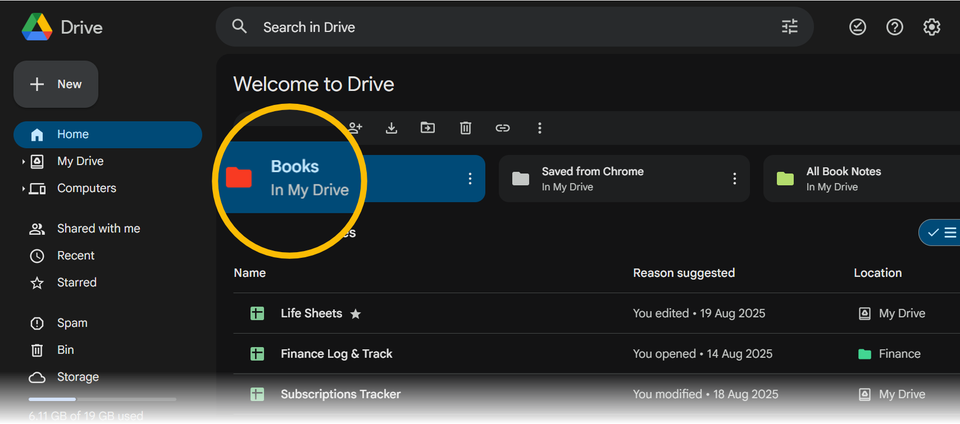
Task: Open the Help question mark icon
Action: pos(895,27)
